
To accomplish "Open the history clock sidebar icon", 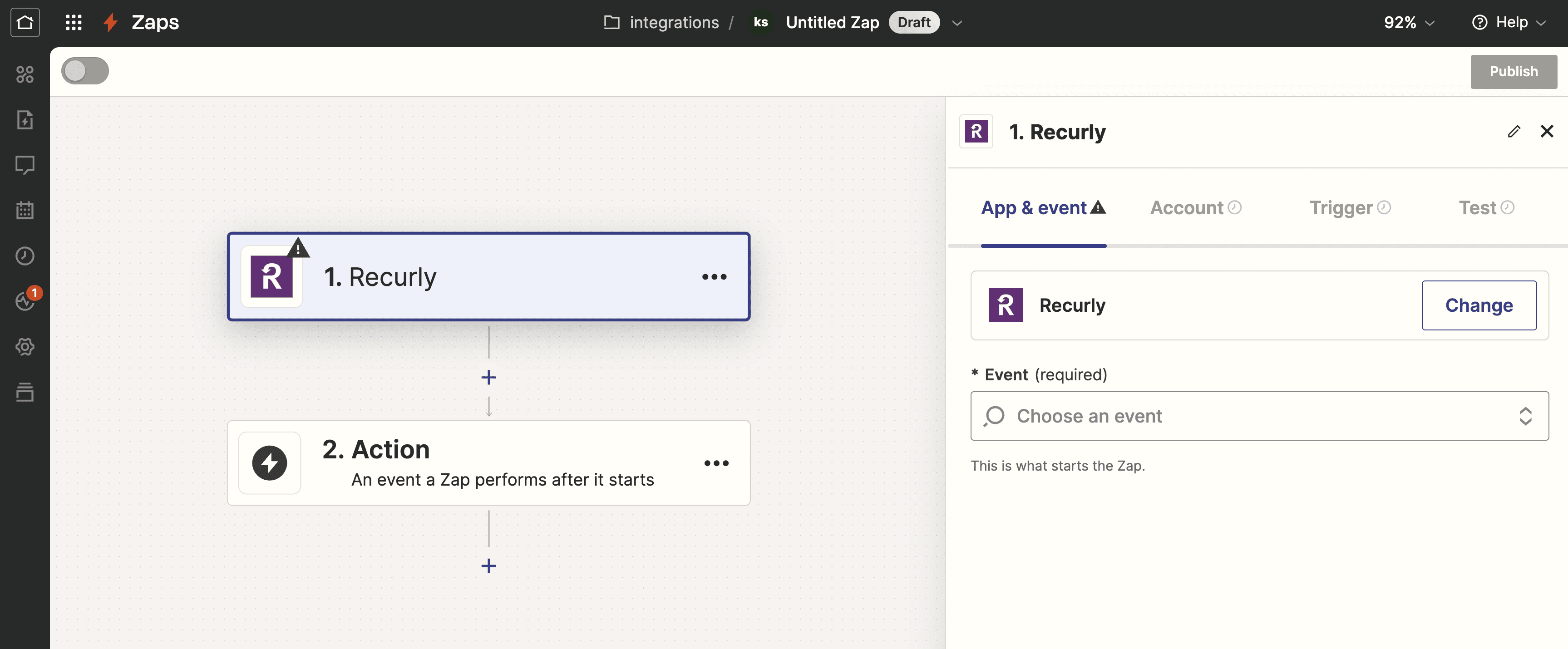I will (x=25, y=256).
